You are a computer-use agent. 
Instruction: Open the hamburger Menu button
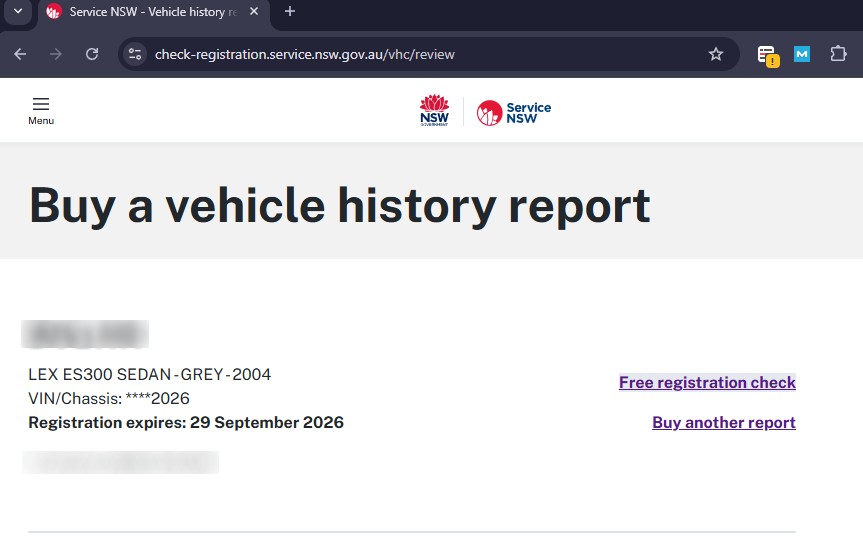point(41,110)
